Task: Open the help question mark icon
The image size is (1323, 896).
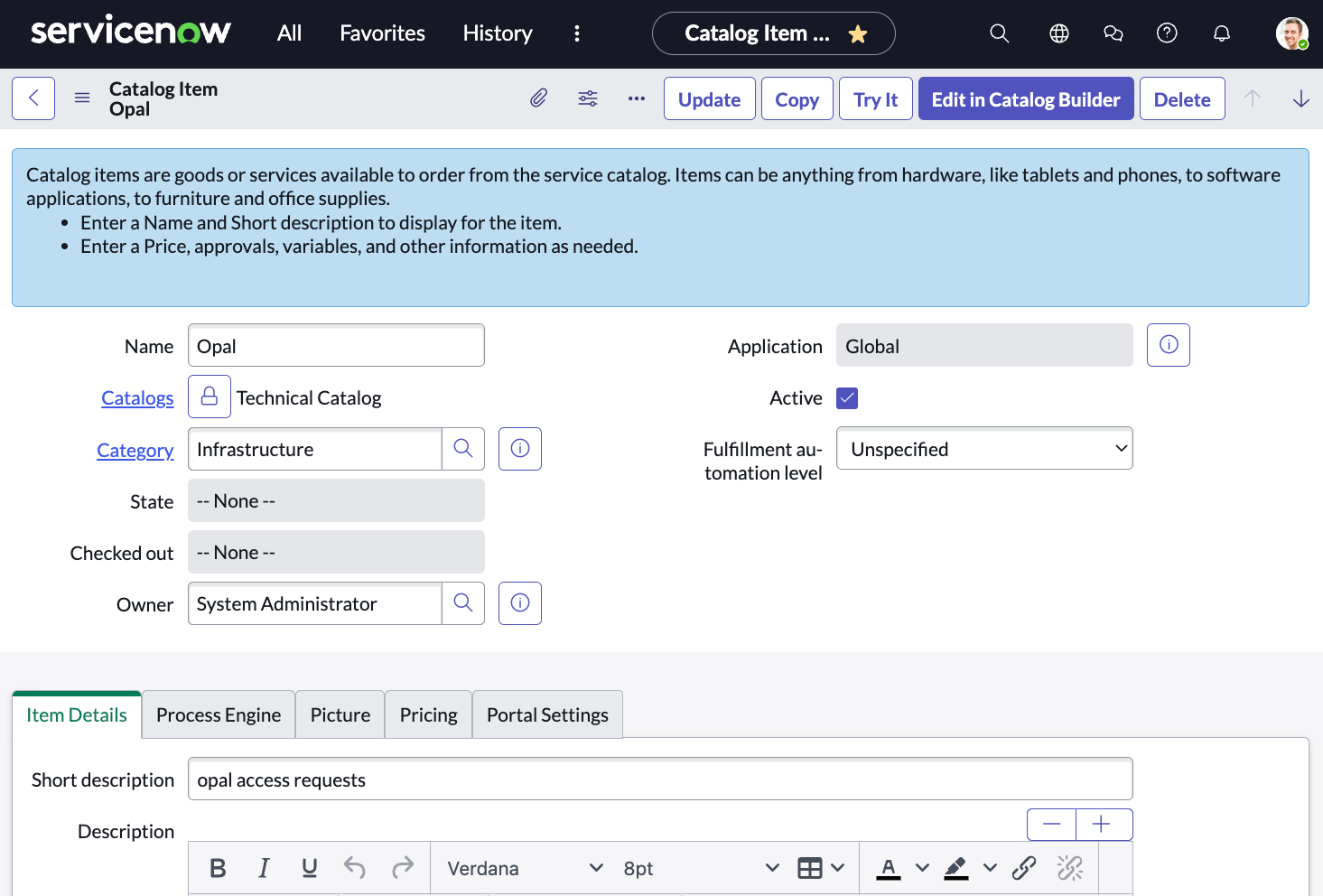Action: pyautogui.click(x=1167, y=33)
